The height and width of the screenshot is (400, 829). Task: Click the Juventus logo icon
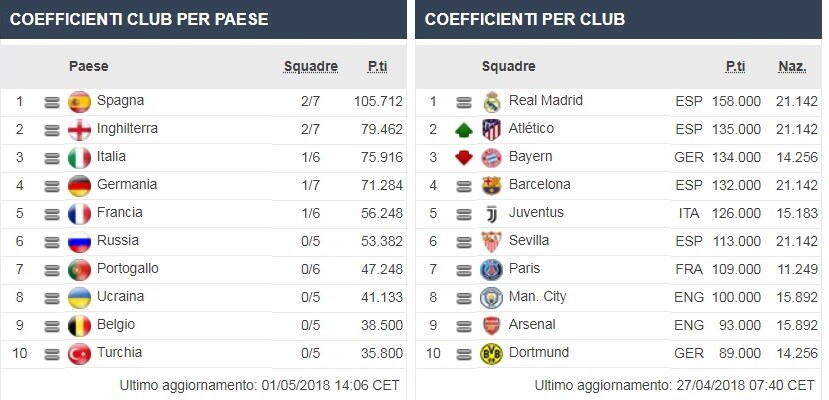(492, 214)
